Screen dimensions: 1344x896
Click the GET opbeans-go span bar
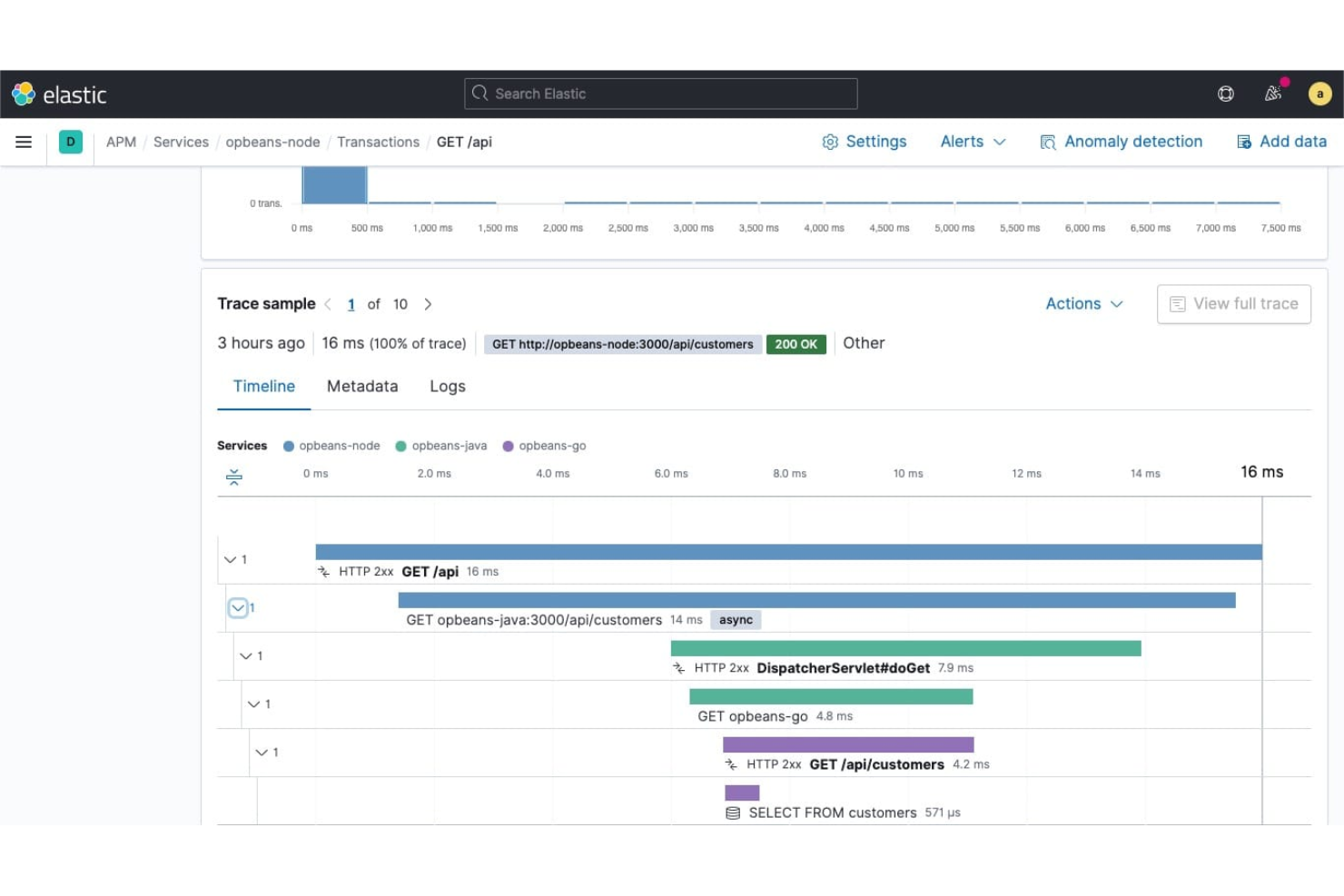click(x=831, y=696)
